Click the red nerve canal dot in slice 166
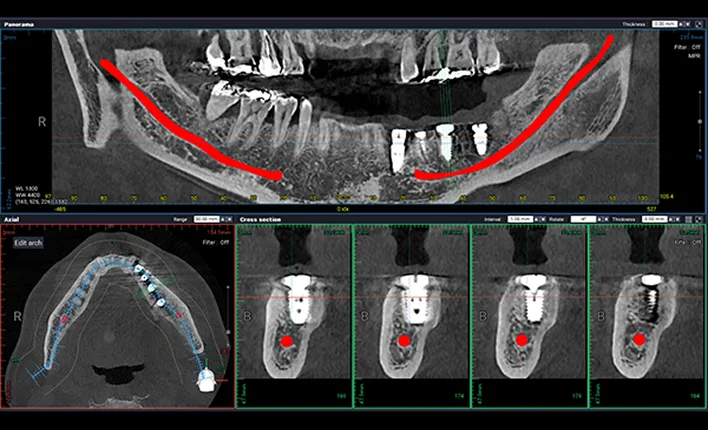The height and width of the screenshot is (430, 708). [x=287, y=341]
